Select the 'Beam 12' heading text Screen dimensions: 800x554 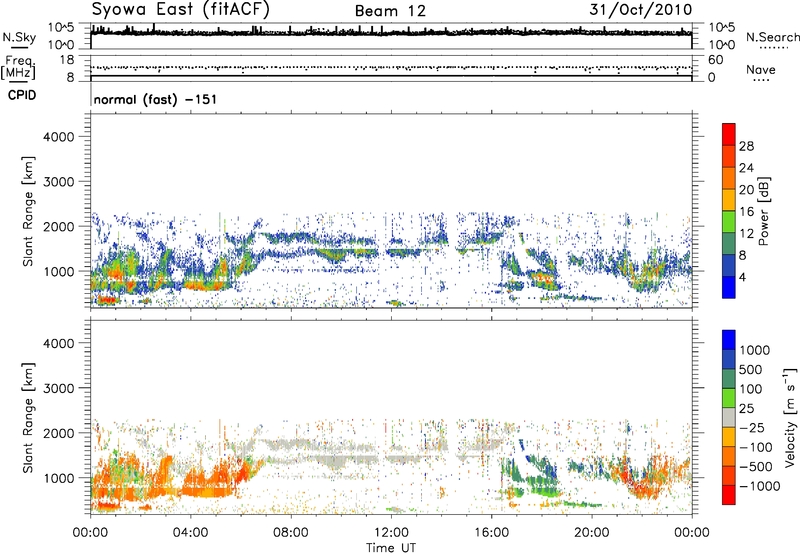(390, 11)
